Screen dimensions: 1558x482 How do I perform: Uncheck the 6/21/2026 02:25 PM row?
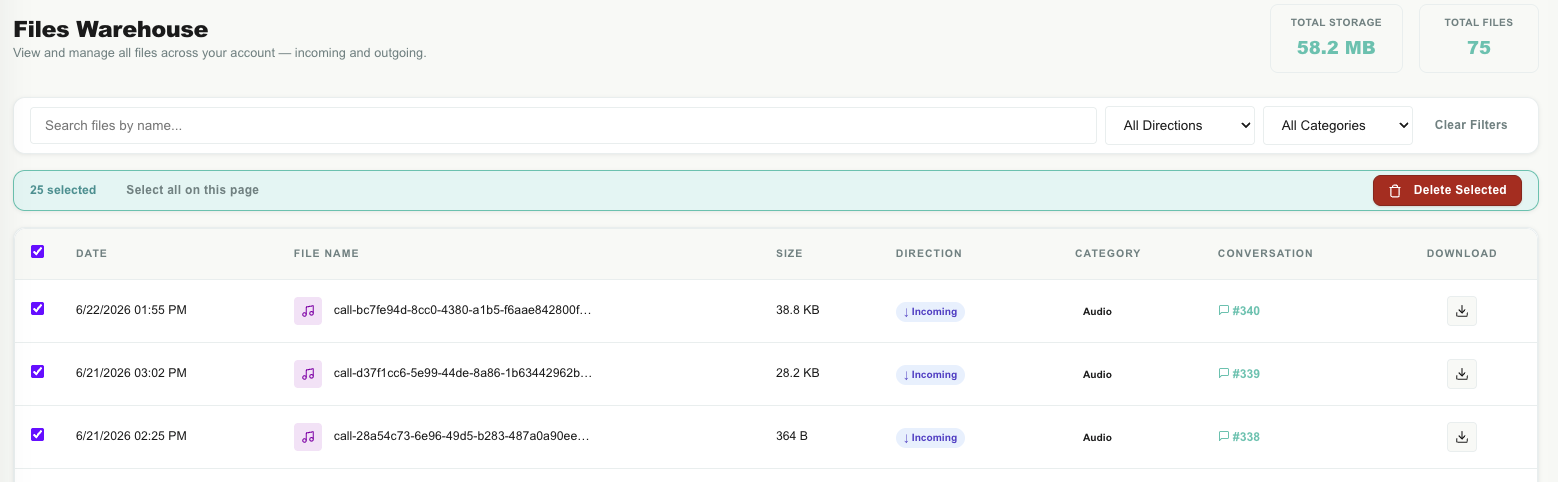(x=38, y=435)
